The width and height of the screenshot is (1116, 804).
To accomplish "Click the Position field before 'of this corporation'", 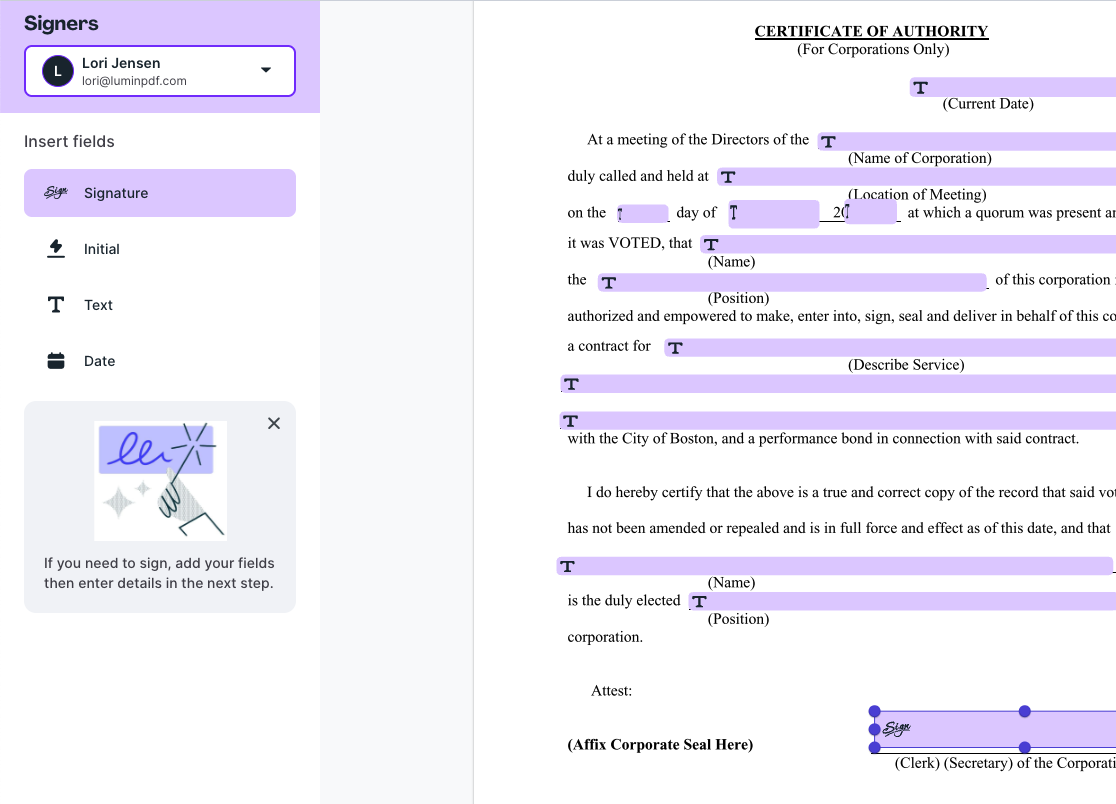I will pos(792,282).
